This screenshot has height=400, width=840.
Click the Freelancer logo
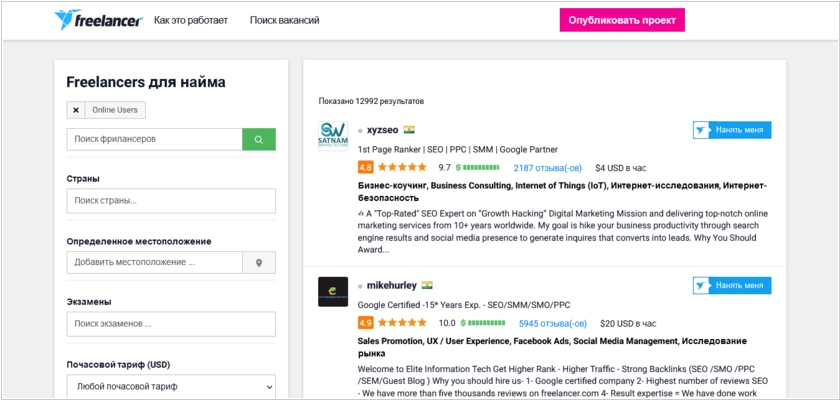99,20
